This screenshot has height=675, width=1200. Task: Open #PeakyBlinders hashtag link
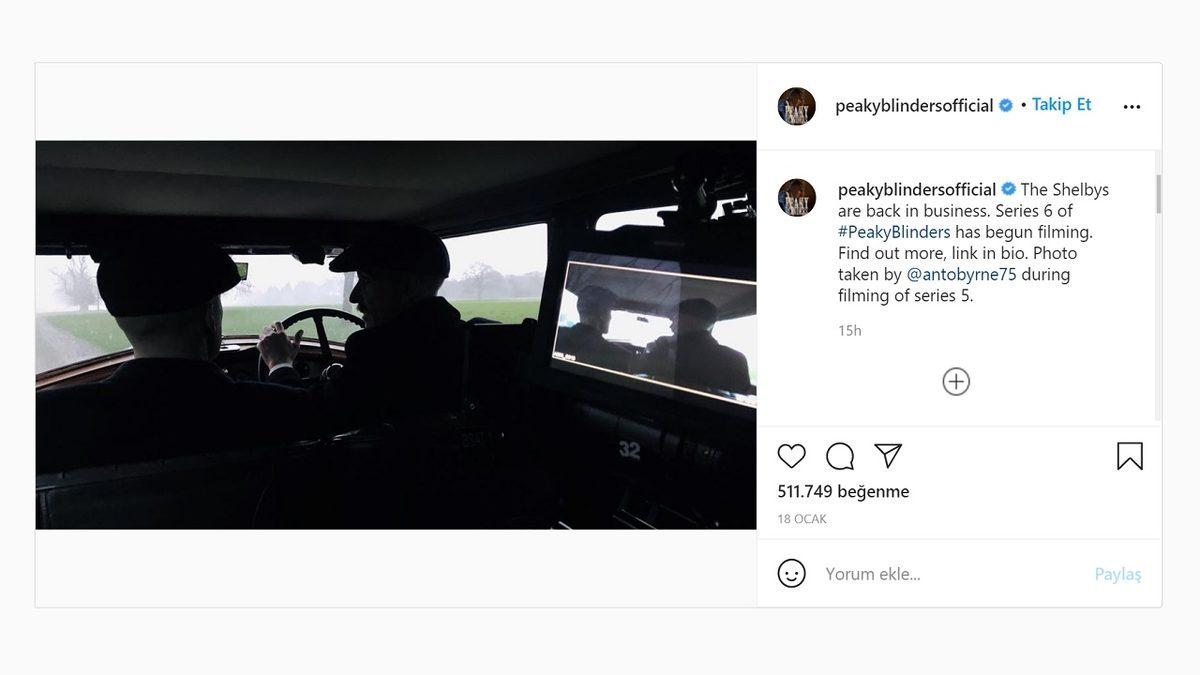click(894, 232)
